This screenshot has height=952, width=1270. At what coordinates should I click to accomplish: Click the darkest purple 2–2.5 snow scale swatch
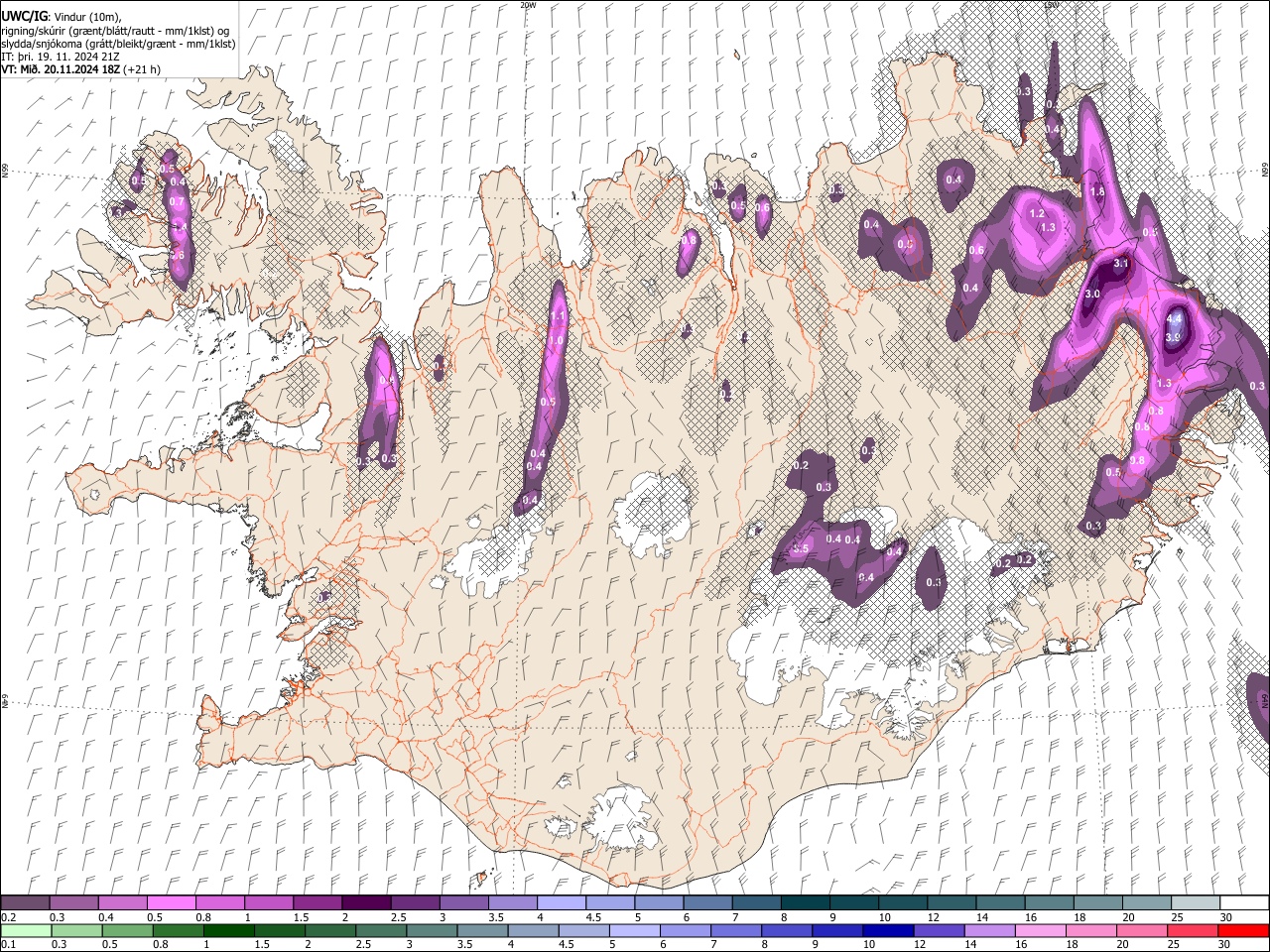(x=366, y=903)
